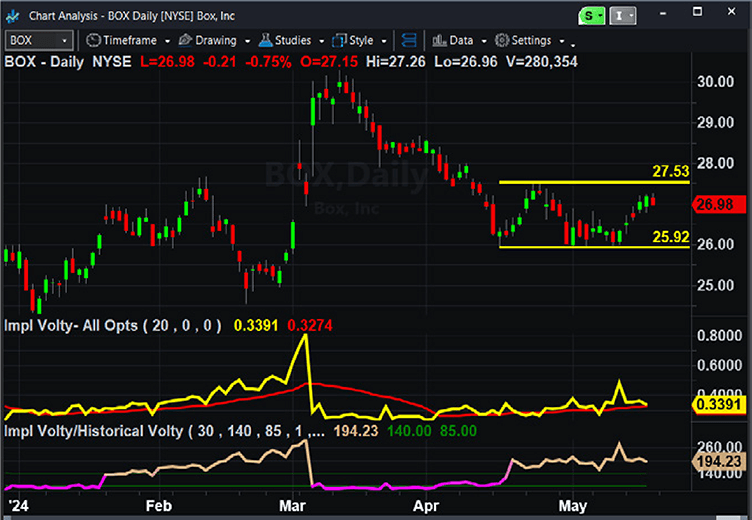Click the Hi=27.26 high readout
The height and width of the screenshot is (520, 752).
coord(396,62)
